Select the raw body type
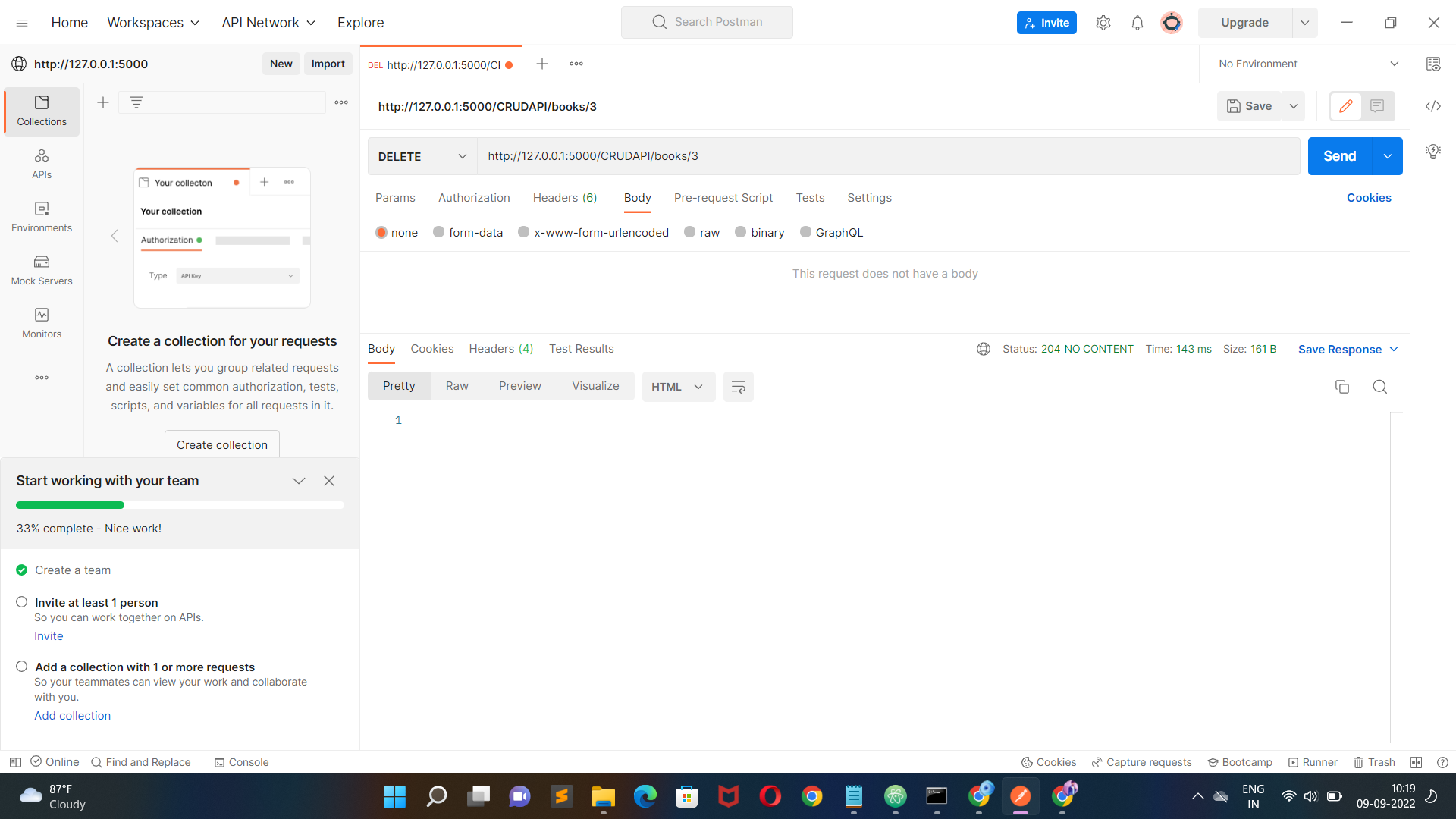 click(701, 232)
